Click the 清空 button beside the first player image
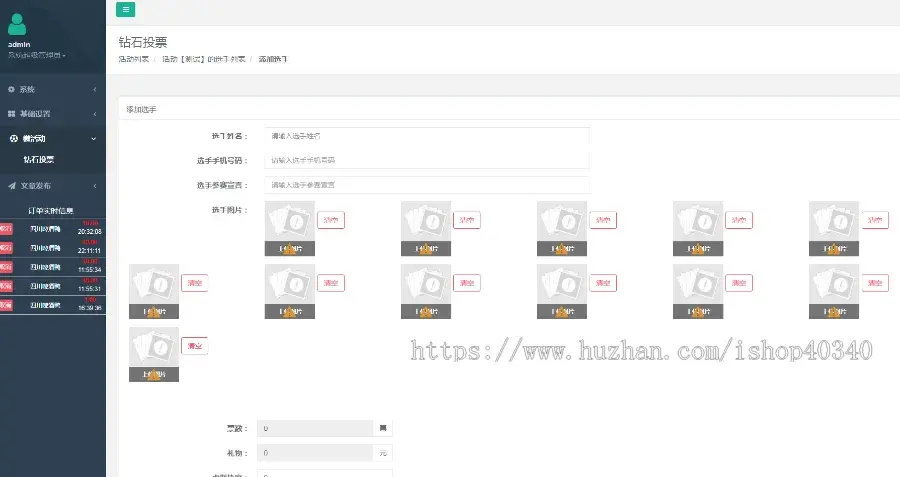Screen dimensions: 900x477 click(x=331, y=220)
